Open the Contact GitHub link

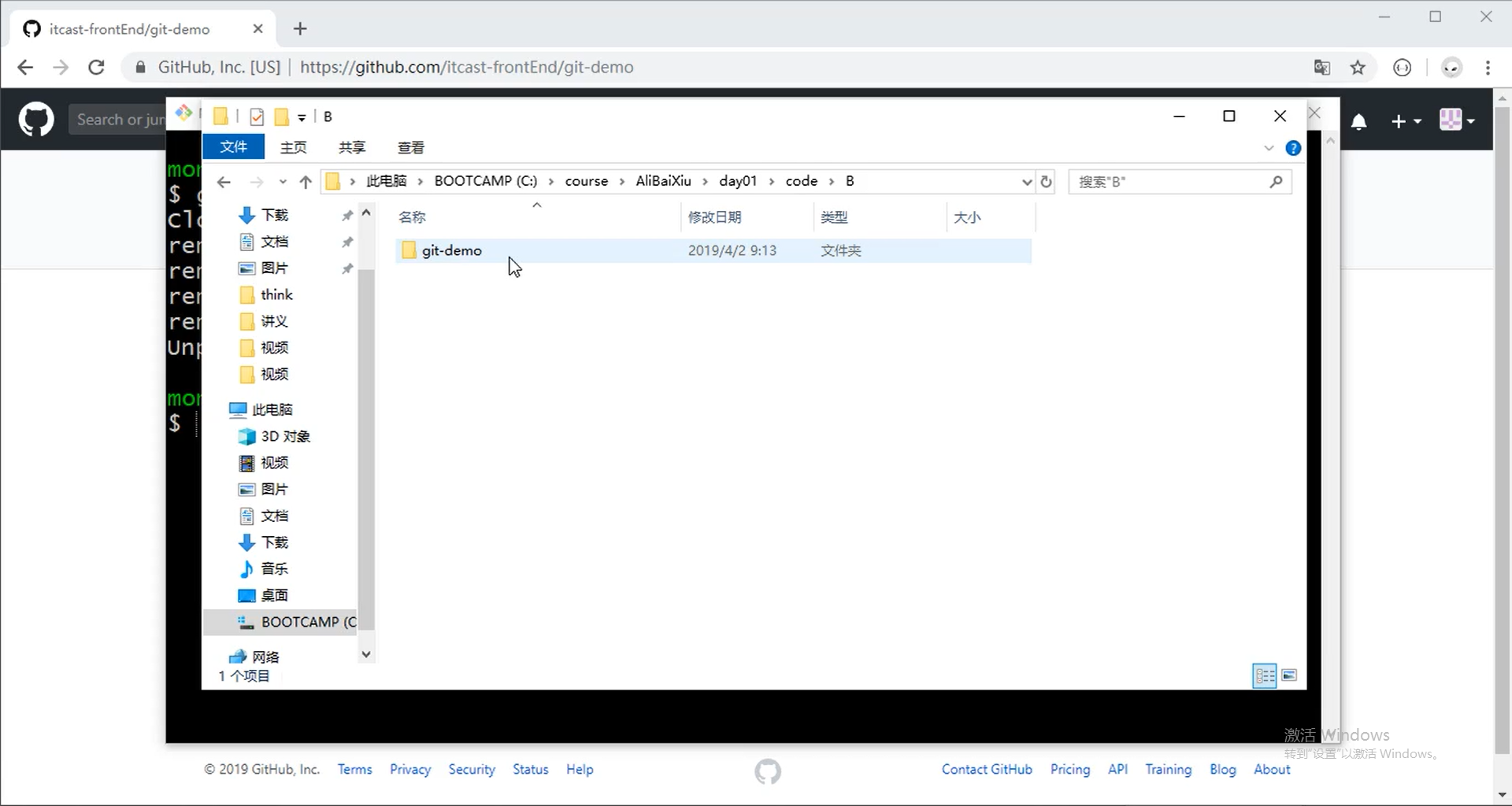[986, 769]
